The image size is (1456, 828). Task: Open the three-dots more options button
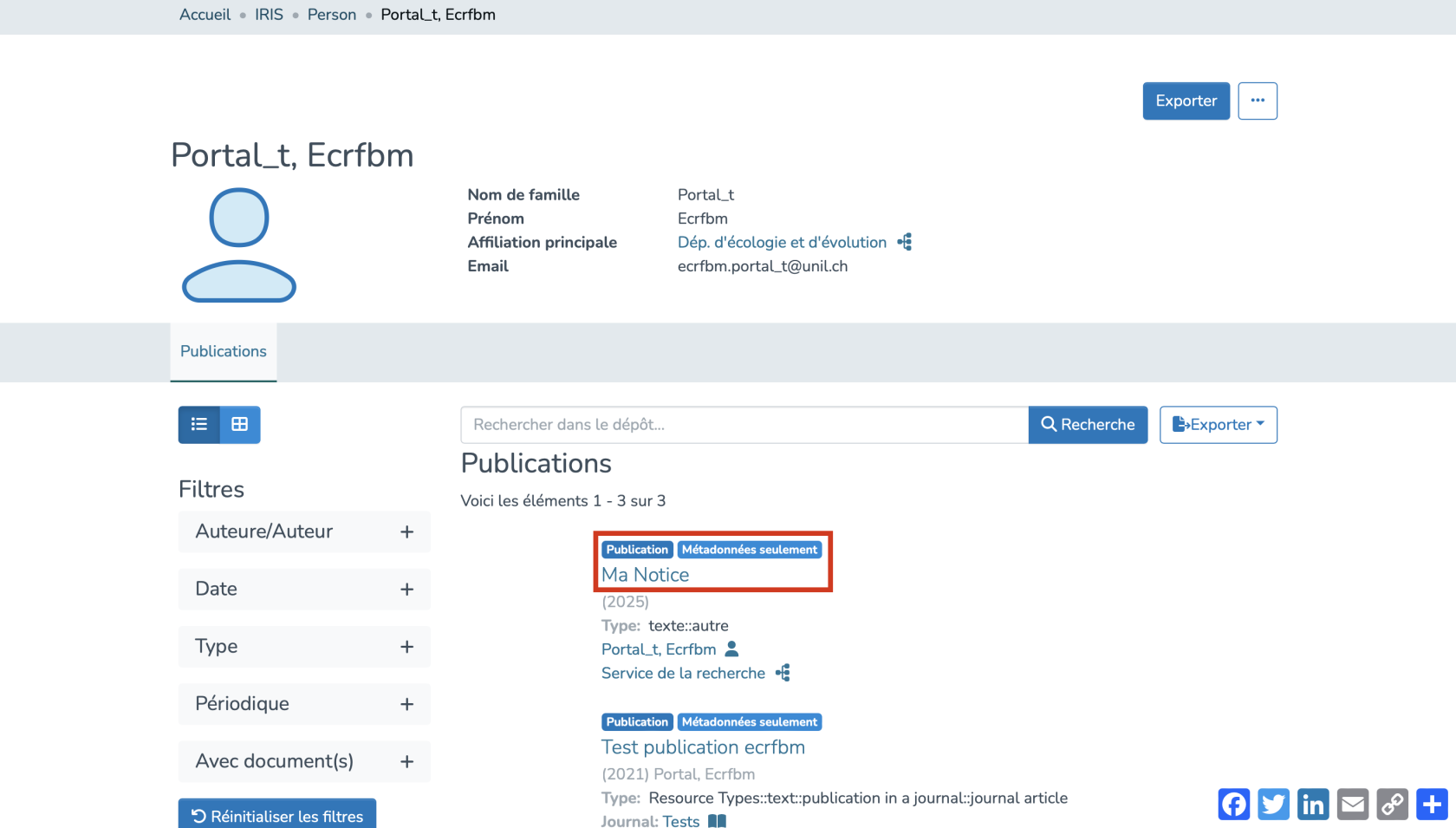(x=1258, y=101)
